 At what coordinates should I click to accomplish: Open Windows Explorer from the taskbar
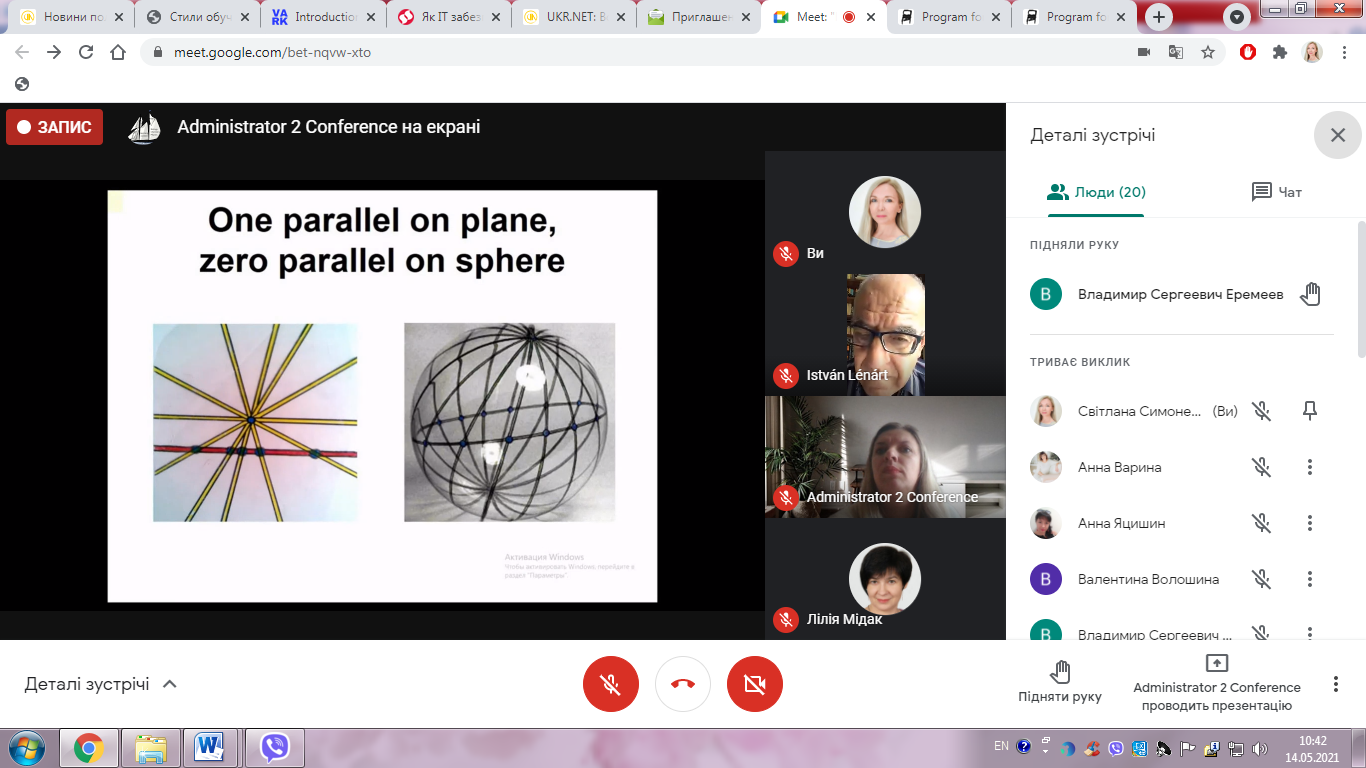(151, 747)
